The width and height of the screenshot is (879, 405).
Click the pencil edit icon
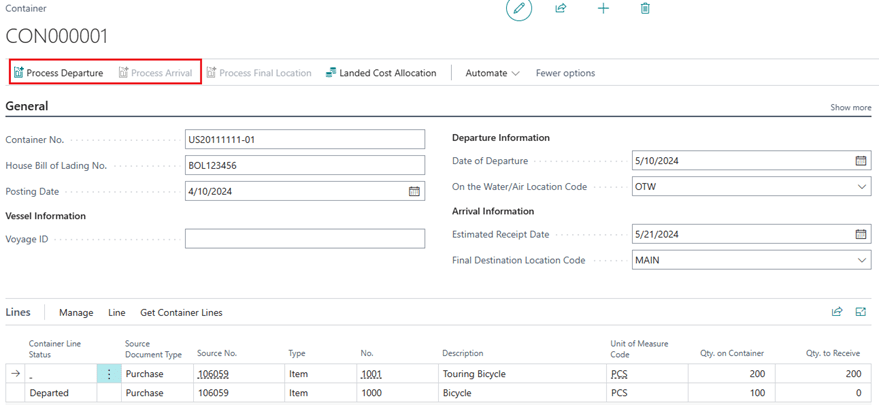click(518, 9)
